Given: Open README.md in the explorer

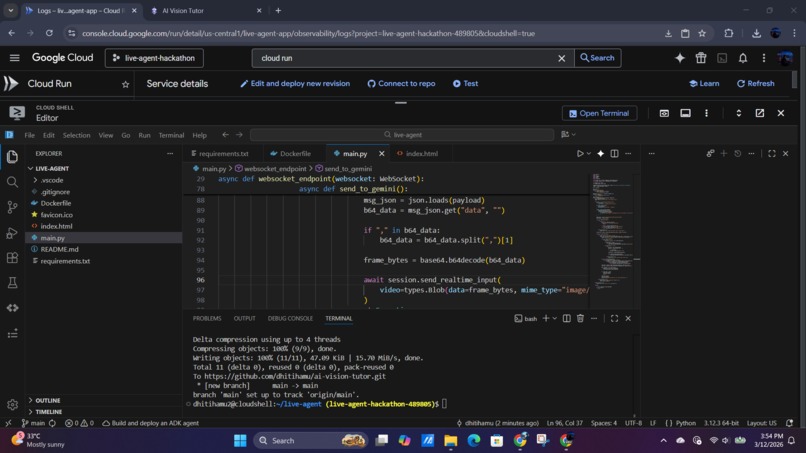Looking at the screenshot, I should pos(59,249).
